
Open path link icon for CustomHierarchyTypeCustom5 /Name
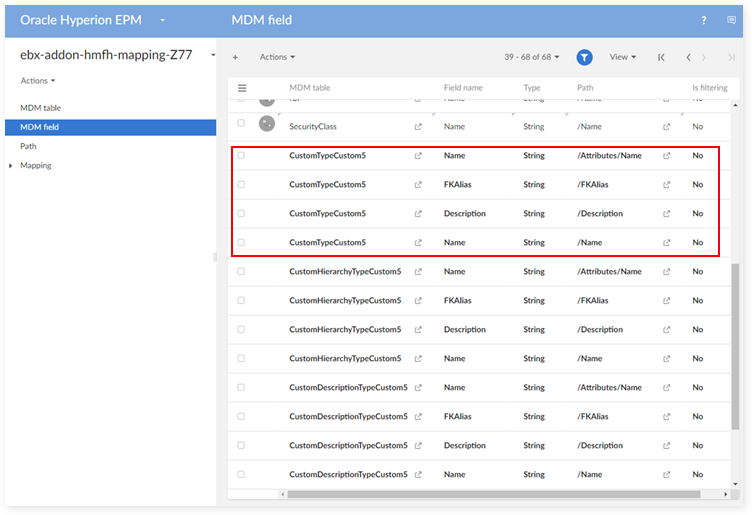click(667, 359)
